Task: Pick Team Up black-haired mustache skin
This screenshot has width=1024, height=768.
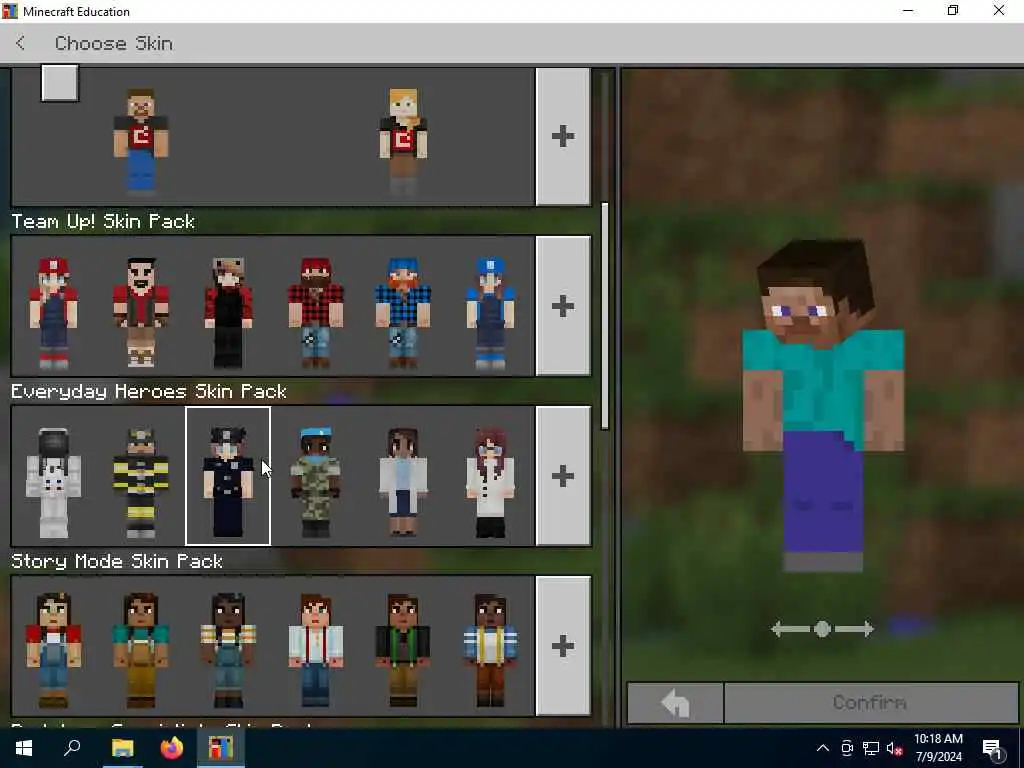Action: point(141,312)
